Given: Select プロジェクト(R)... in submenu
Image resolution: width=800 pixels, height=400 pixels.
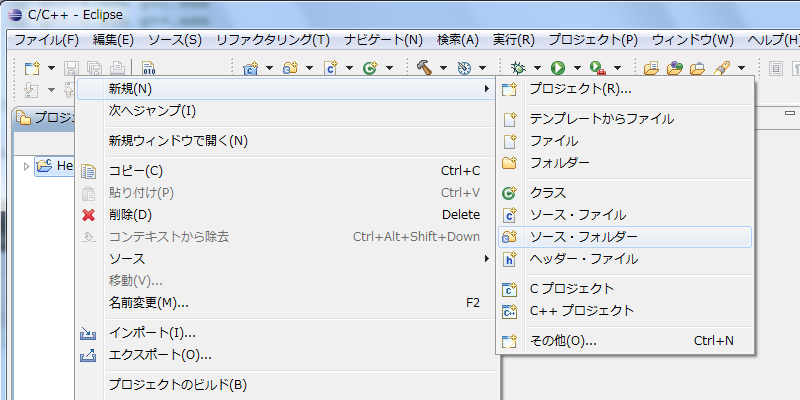Looking at the screenshot, I should coord(624,89).
